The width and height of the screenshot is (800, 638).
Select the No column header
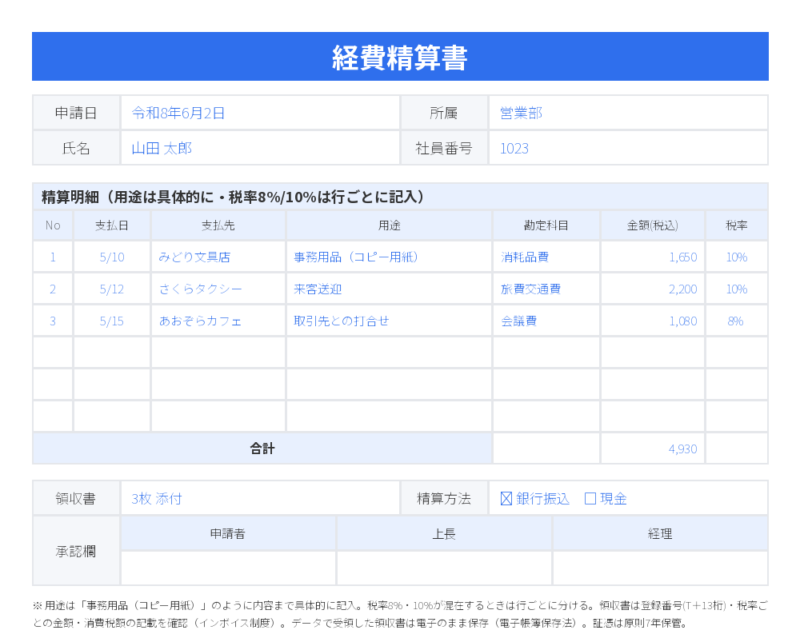[53, 226]
